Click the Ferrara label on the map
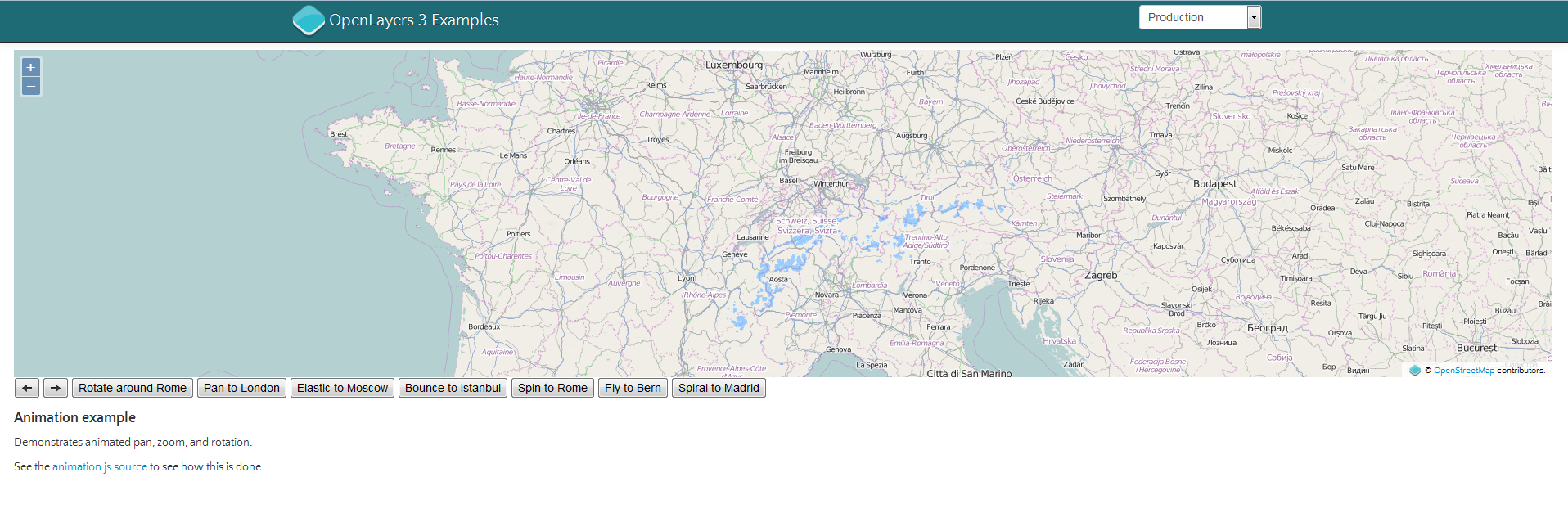This screenshot has height=513, width=1568. click(x=939, y=327)
